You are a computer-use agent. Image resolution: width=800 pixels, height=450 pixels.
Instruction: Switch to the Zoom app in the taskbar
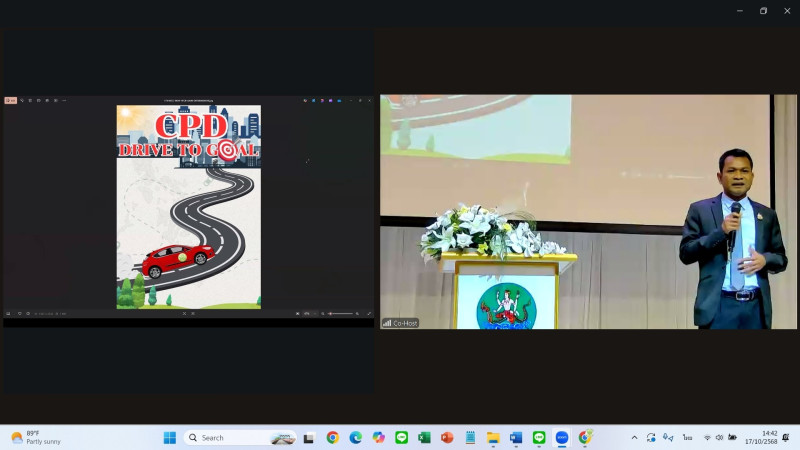[562, 437]
